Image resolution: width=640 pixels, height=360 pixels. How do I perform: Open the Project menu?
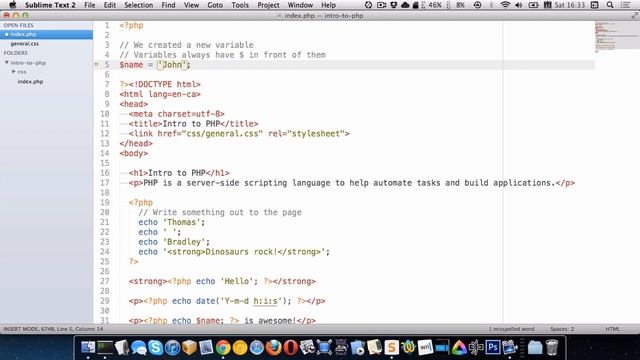(x=268, y=5)
